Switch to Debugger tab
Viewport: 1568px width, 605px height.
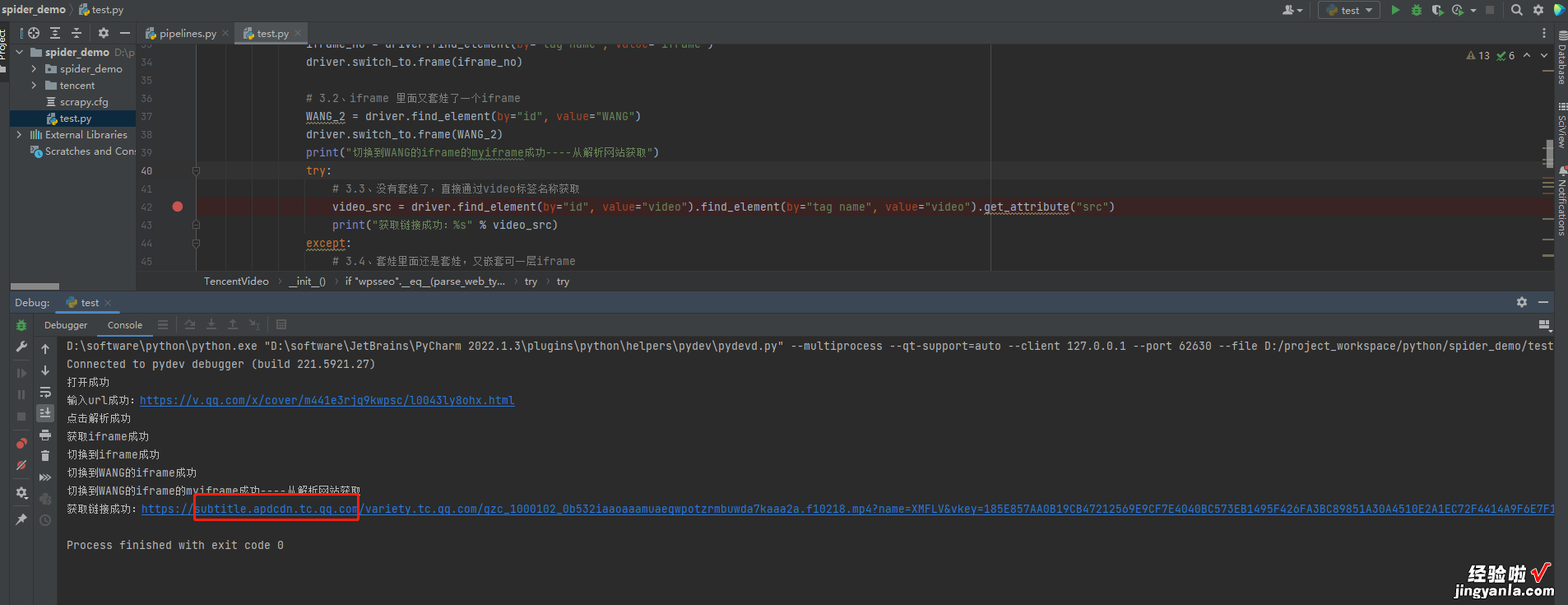tap(66, 325)
